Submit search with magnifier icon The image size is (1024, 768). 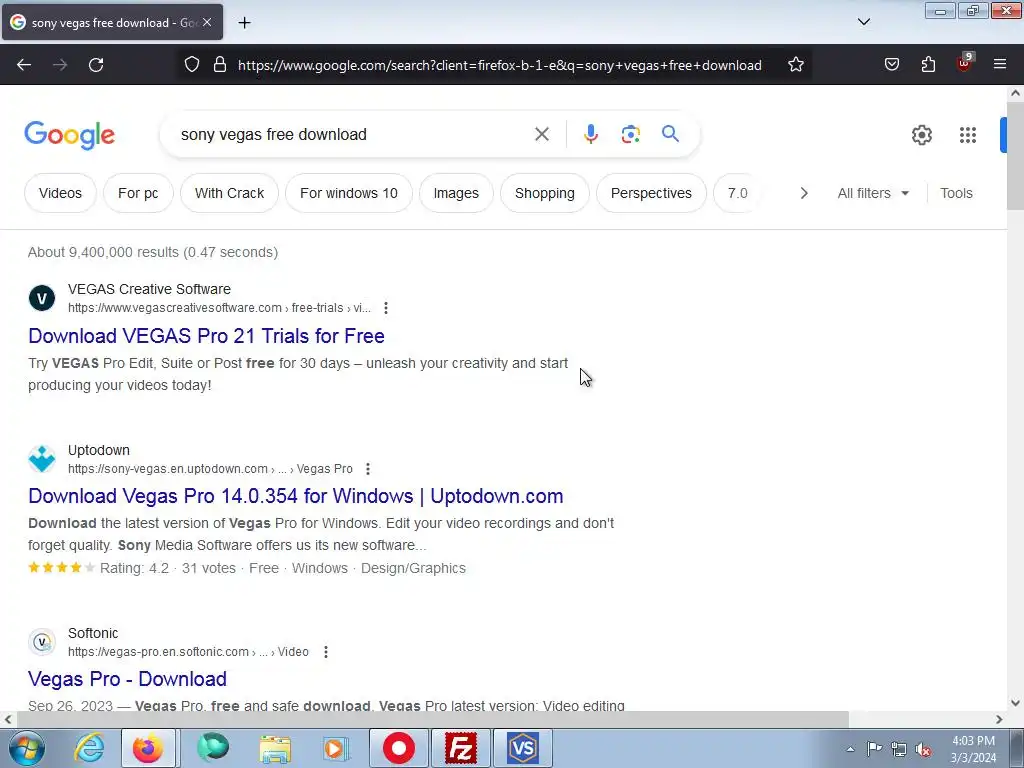670,134
